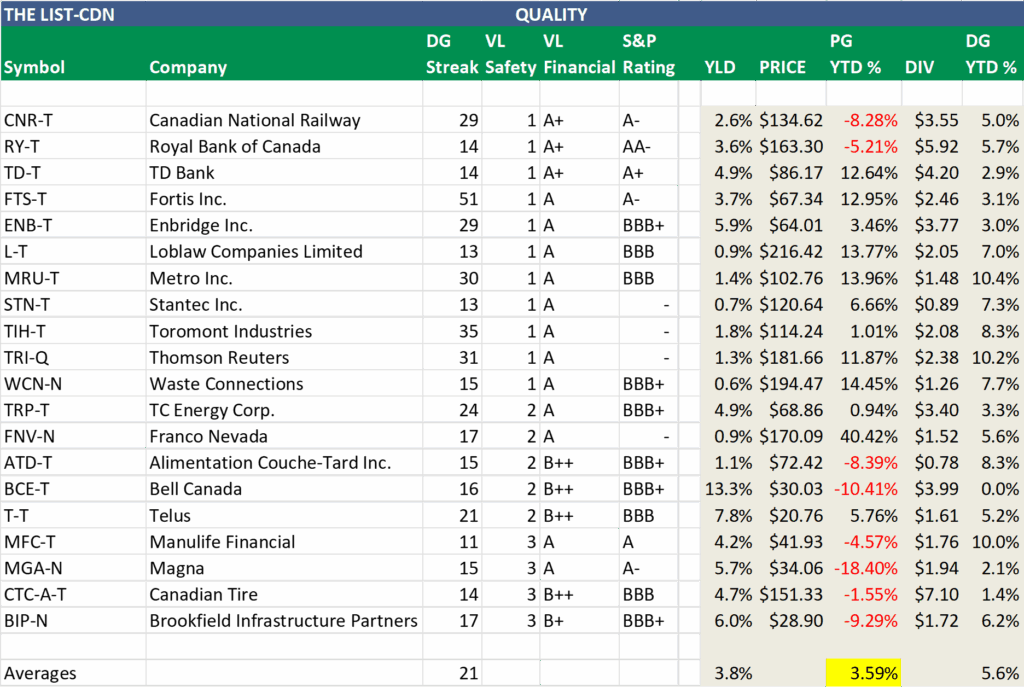1024x687 pixels.
Task: Select Franco Nevada PG YTD 40.42%
Action: pyautogui.click(x=863, y=436)
